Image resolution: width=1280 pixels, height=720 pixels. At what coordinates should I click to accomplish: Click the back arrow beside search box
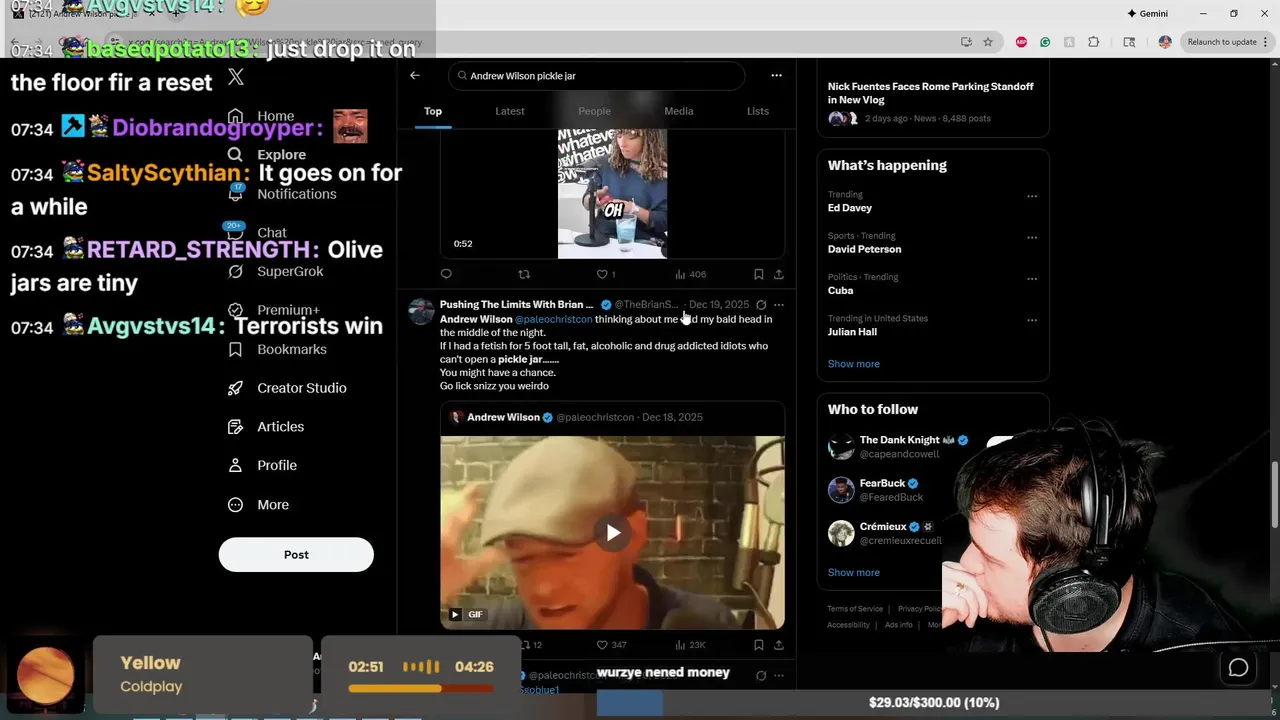pyautogui.click(x=415, y=75)
